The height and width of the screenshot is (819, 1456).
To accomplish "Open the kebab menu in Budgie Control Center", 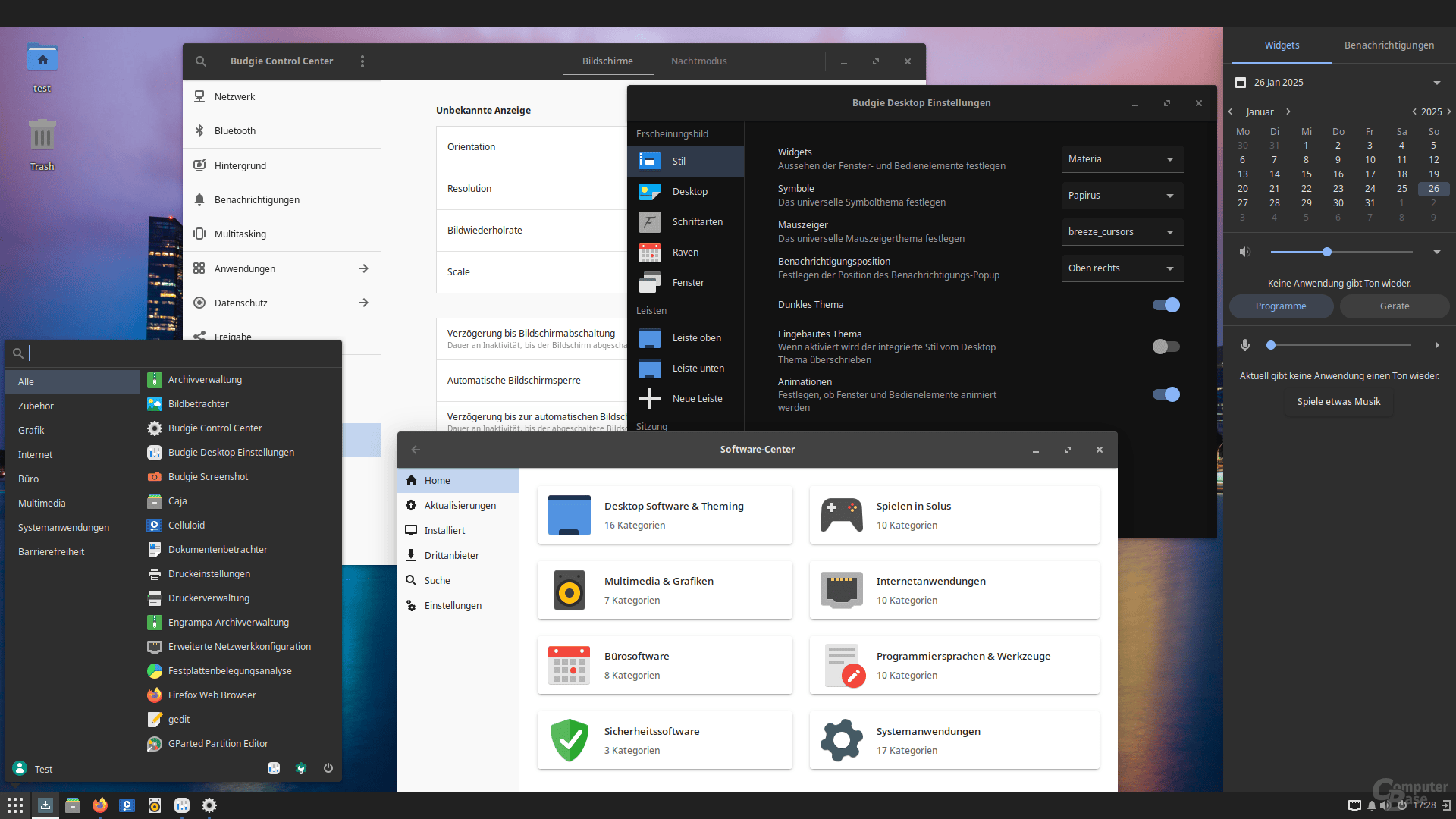I will point(362,61).
